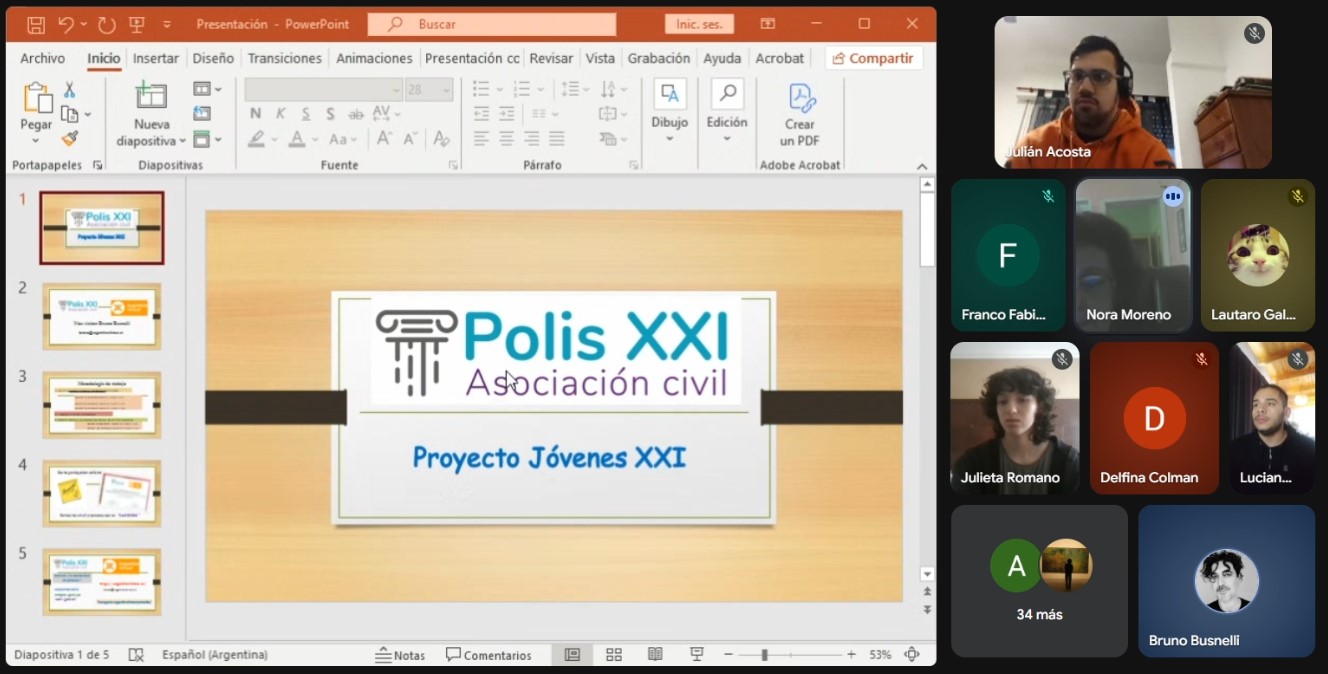This screenshot has width=1328, height=674.
Task: Click in the Buscar search box
Action: click(492, 24)
